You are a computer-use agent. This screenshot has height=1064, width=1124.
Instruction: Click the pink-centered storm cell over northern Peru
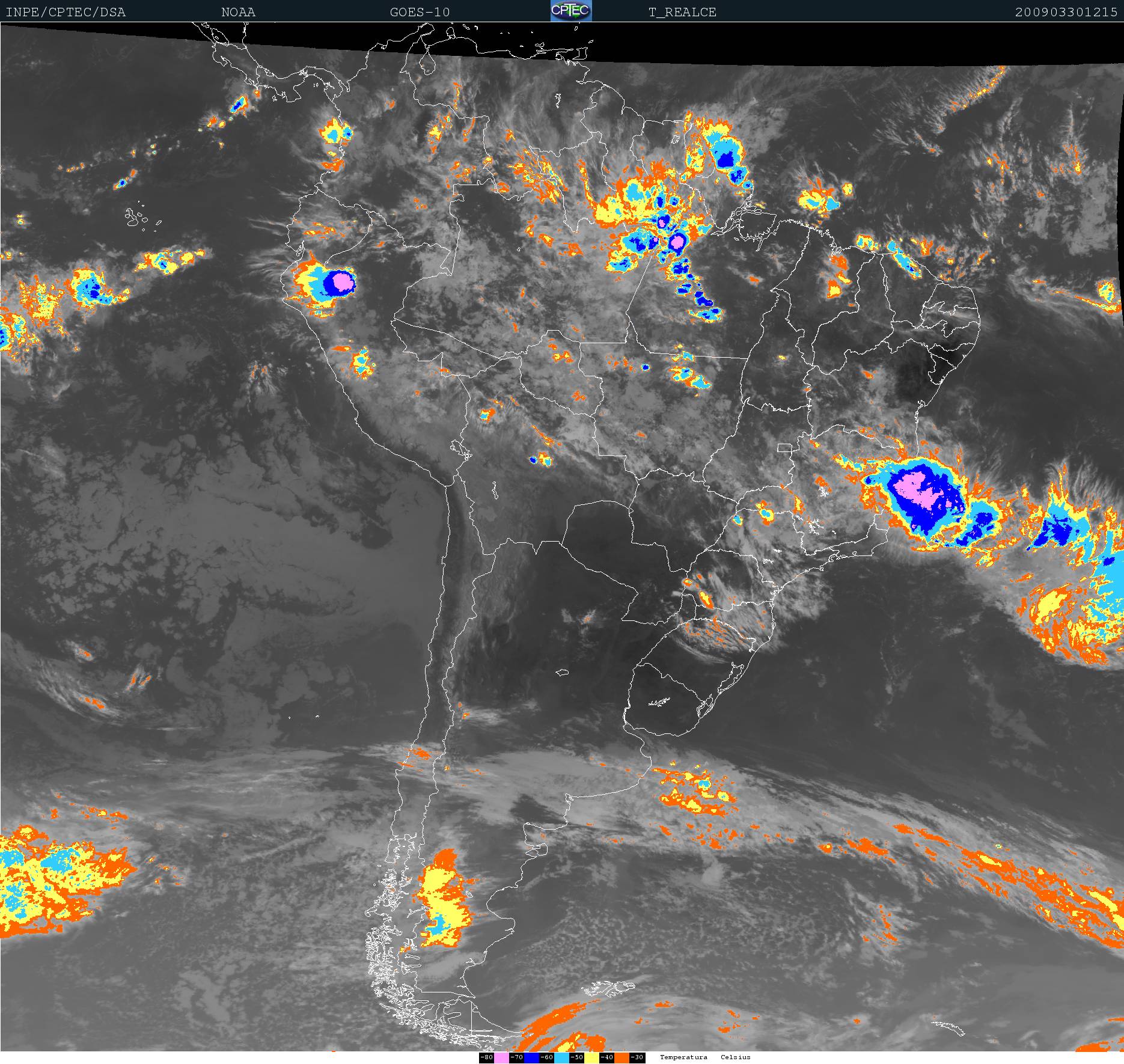[340, 281]
